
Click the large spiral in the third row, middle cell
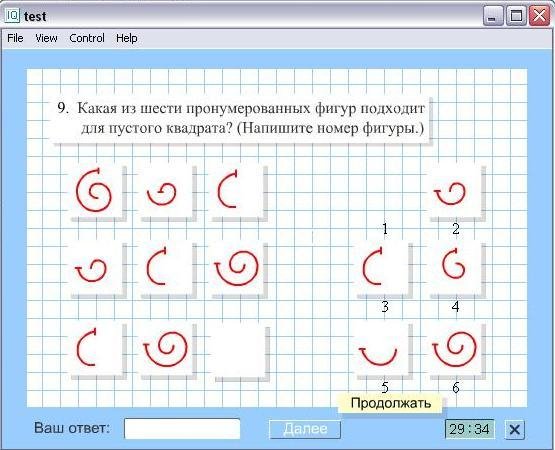coord(166,350)
